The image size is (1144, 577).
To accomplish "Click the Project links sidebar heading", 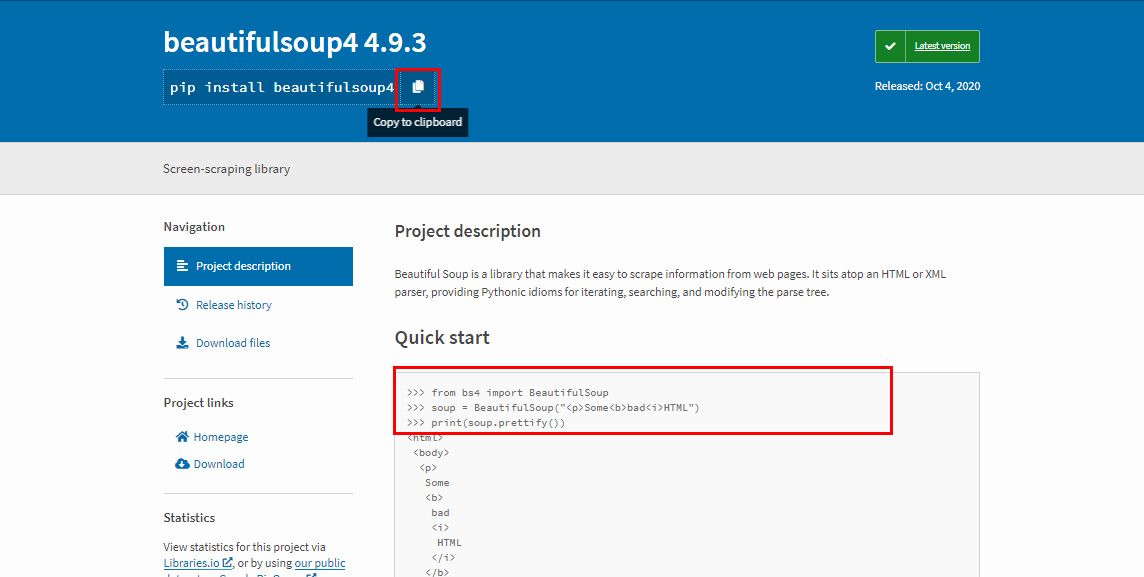I will [x=198, y=403].
